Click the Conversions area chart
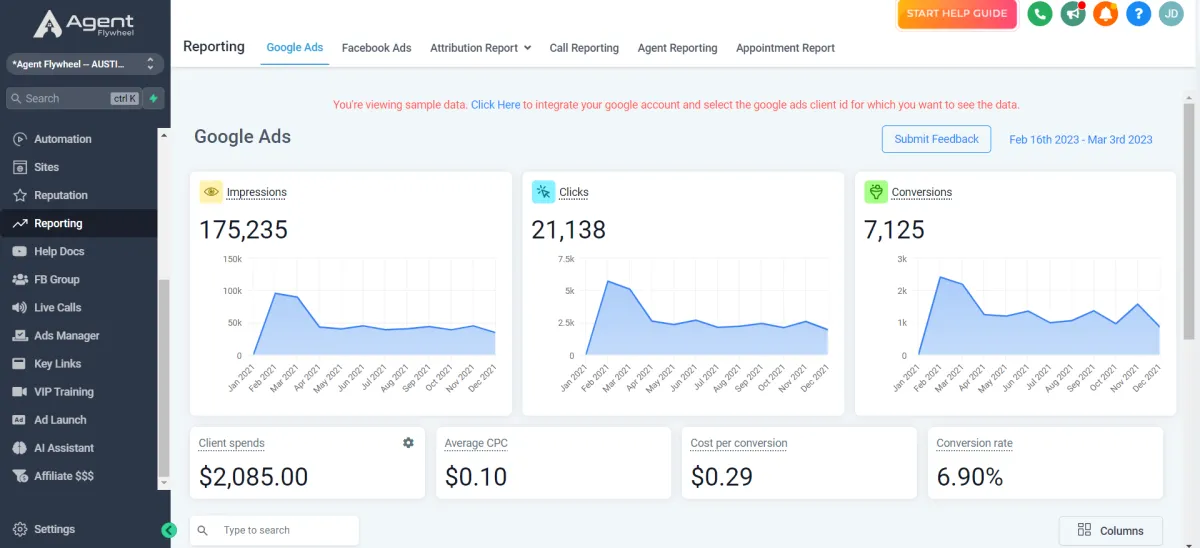 (1038, 307)
